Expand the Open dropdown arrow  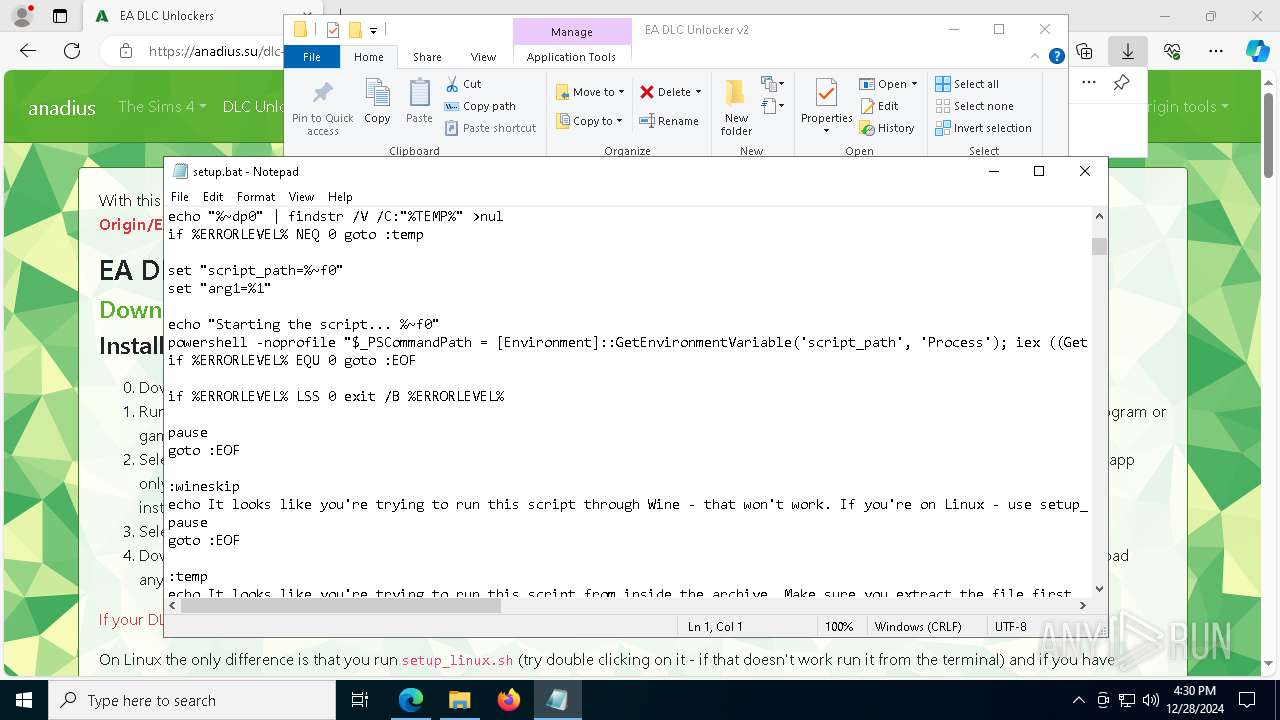[x=914, y=84]
